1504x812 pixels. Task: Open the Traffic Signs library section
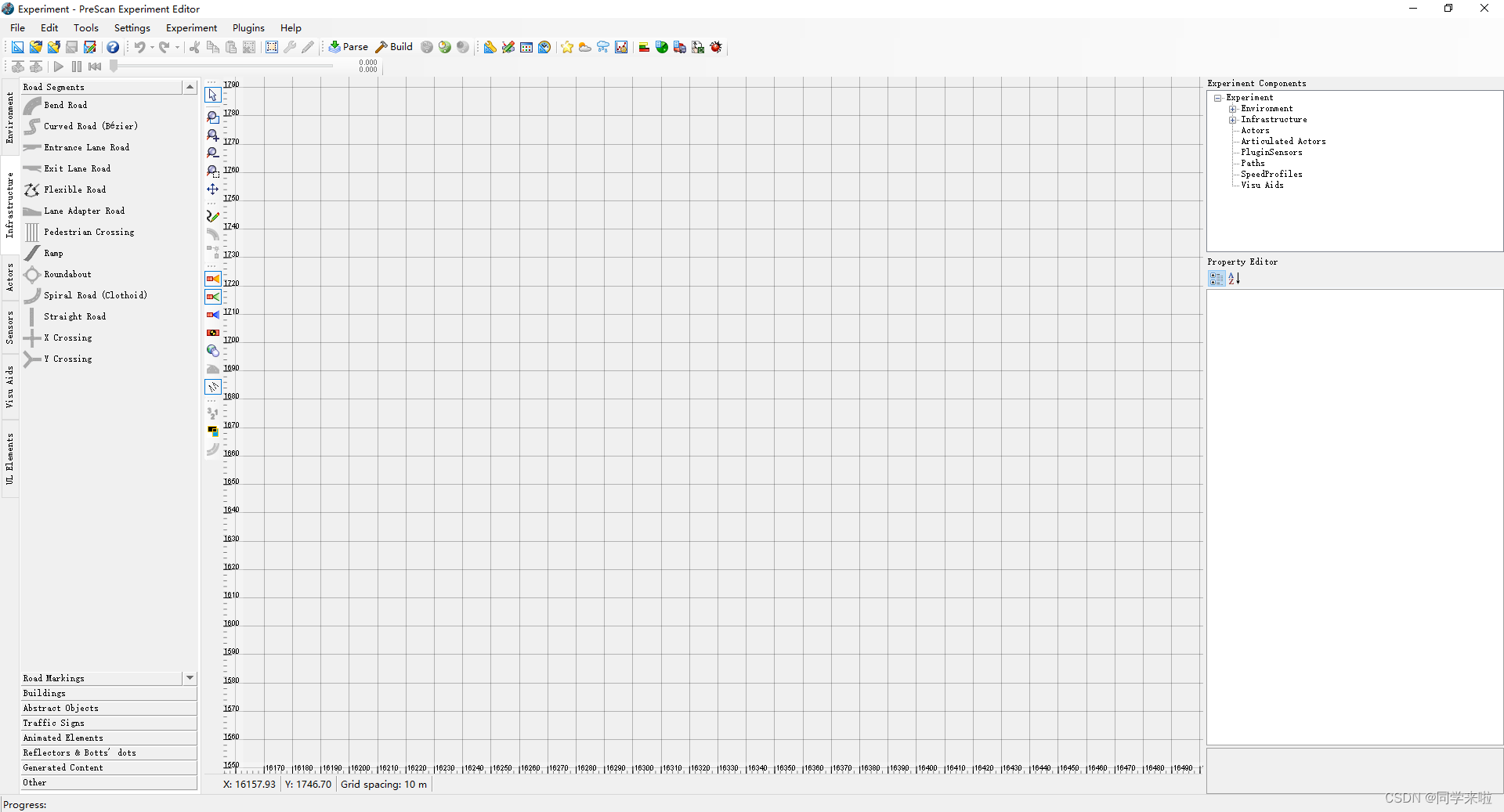pyautogui.click(x=109, y=723)
